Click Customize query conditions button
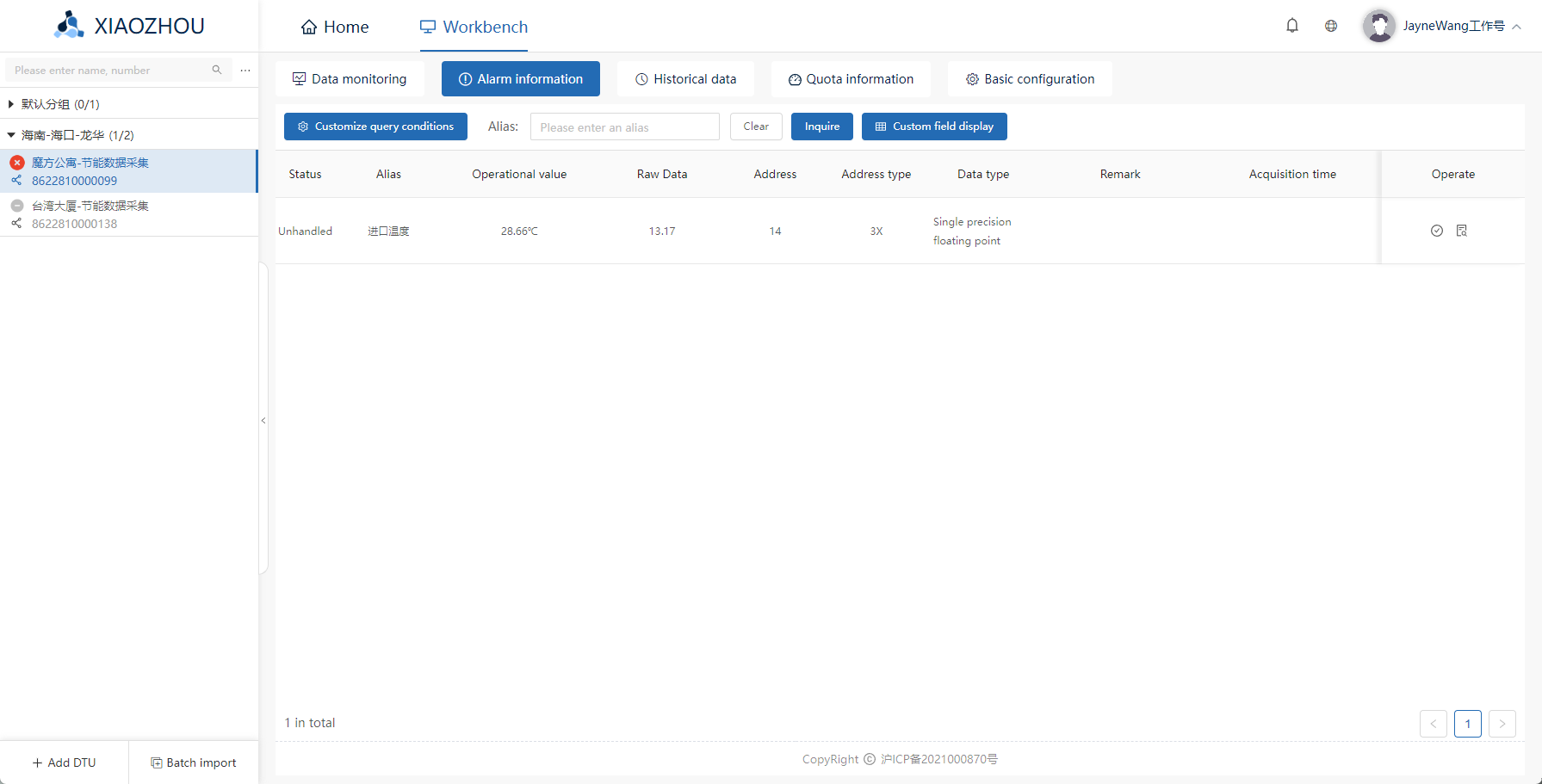The image size is (1542, 784). [375, 127]
